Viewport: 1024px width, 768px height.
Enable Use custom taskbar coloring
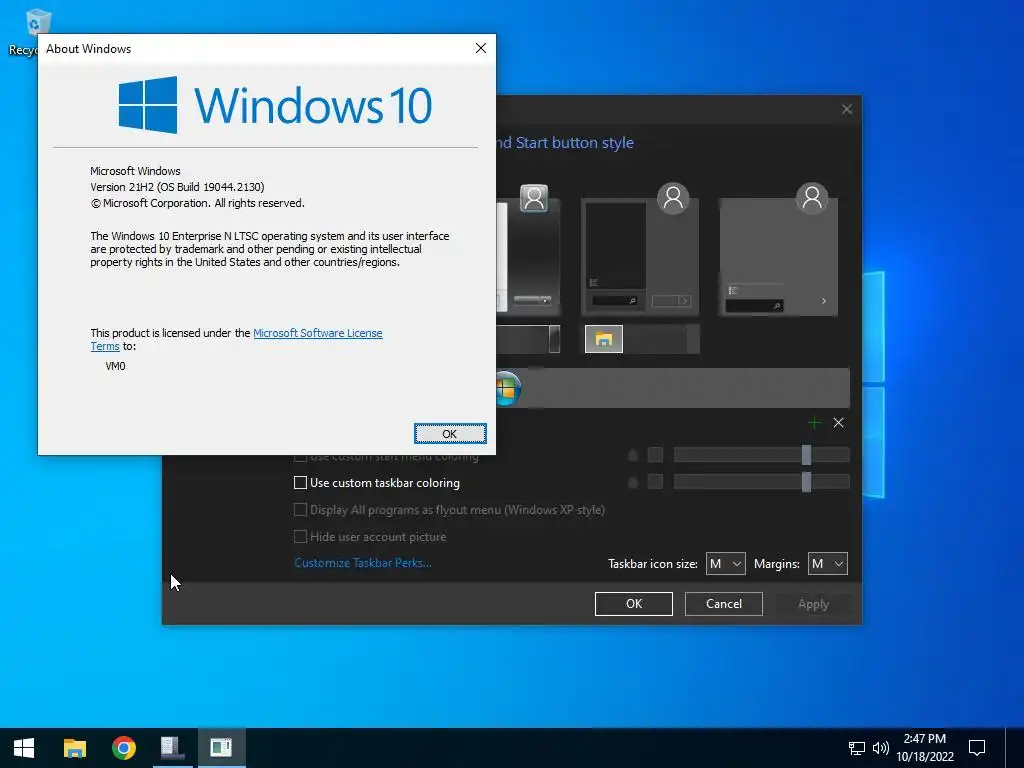click(x=300, y=483)
